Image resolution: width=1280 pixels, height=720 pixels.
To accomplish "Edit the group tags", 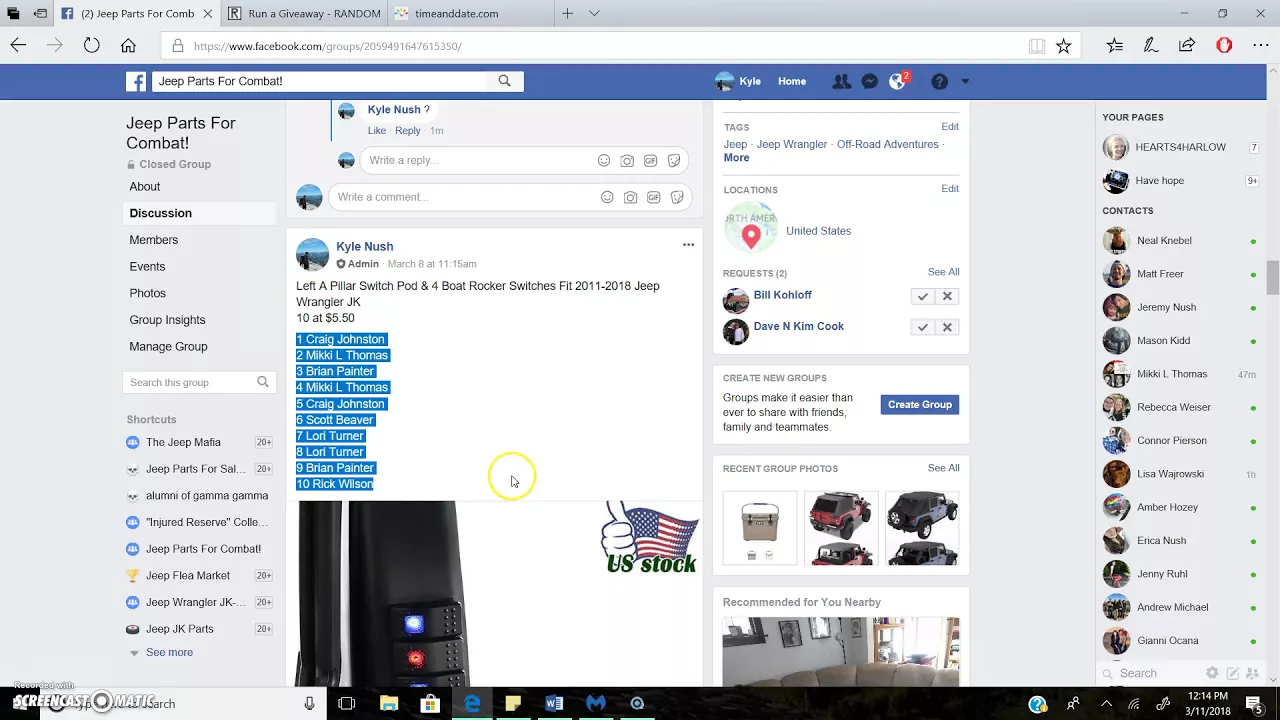I will click(x=950, y=127).
